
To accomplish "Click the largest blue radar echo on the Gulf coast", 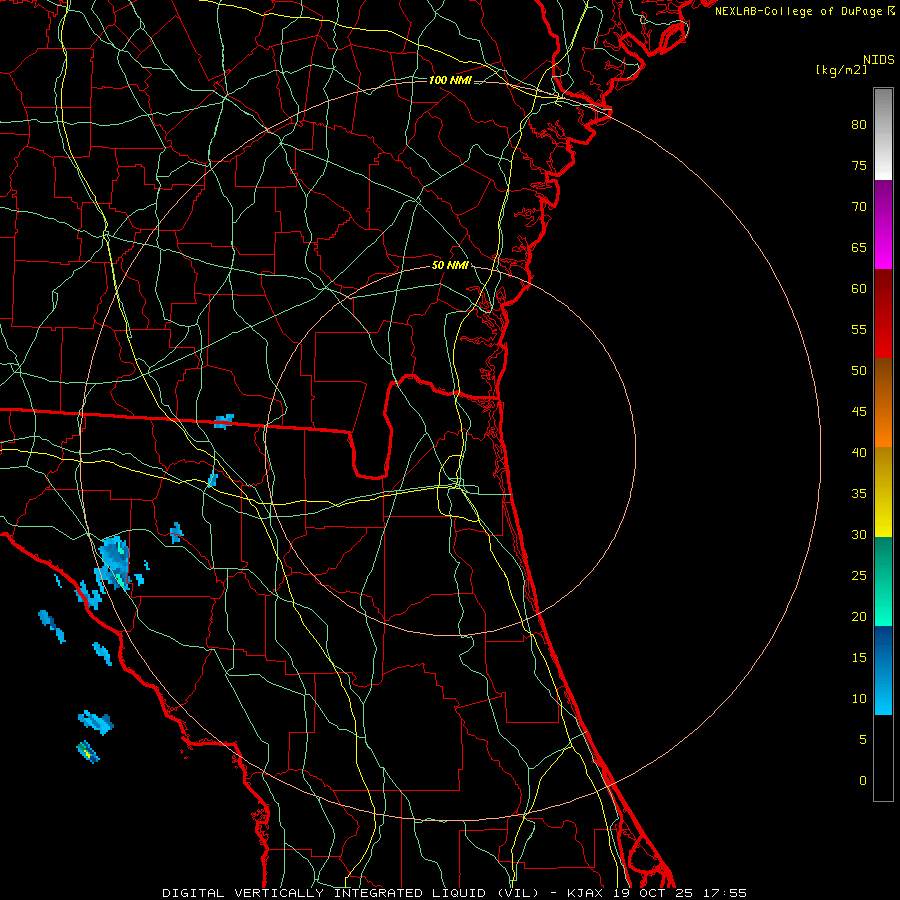I will coord(114,562).
